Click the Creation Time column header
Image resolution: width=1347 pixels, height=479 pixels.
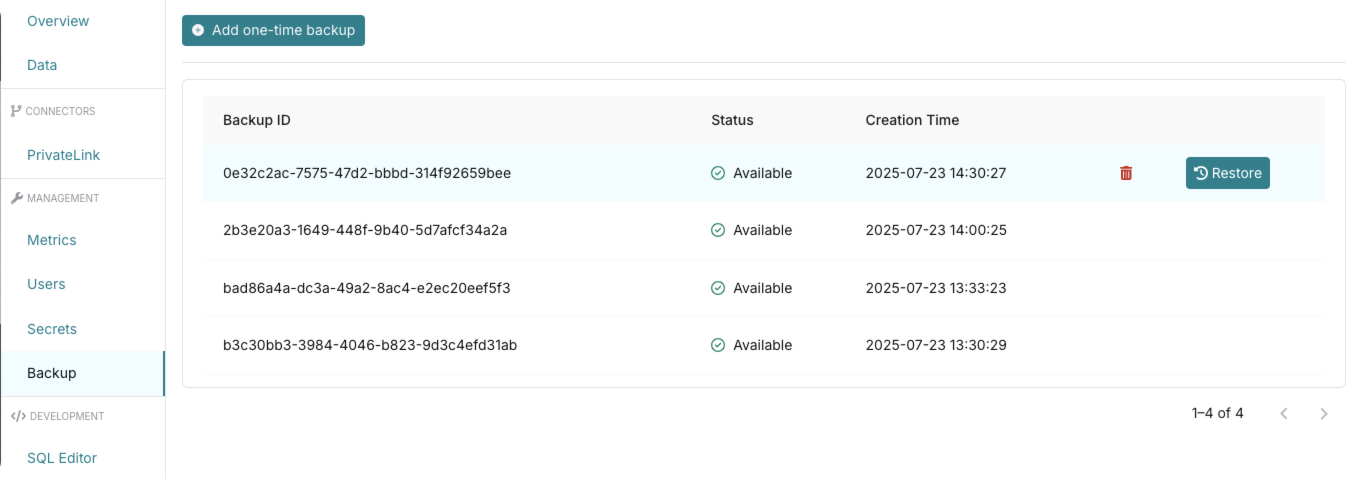click(x=912, y=120)
